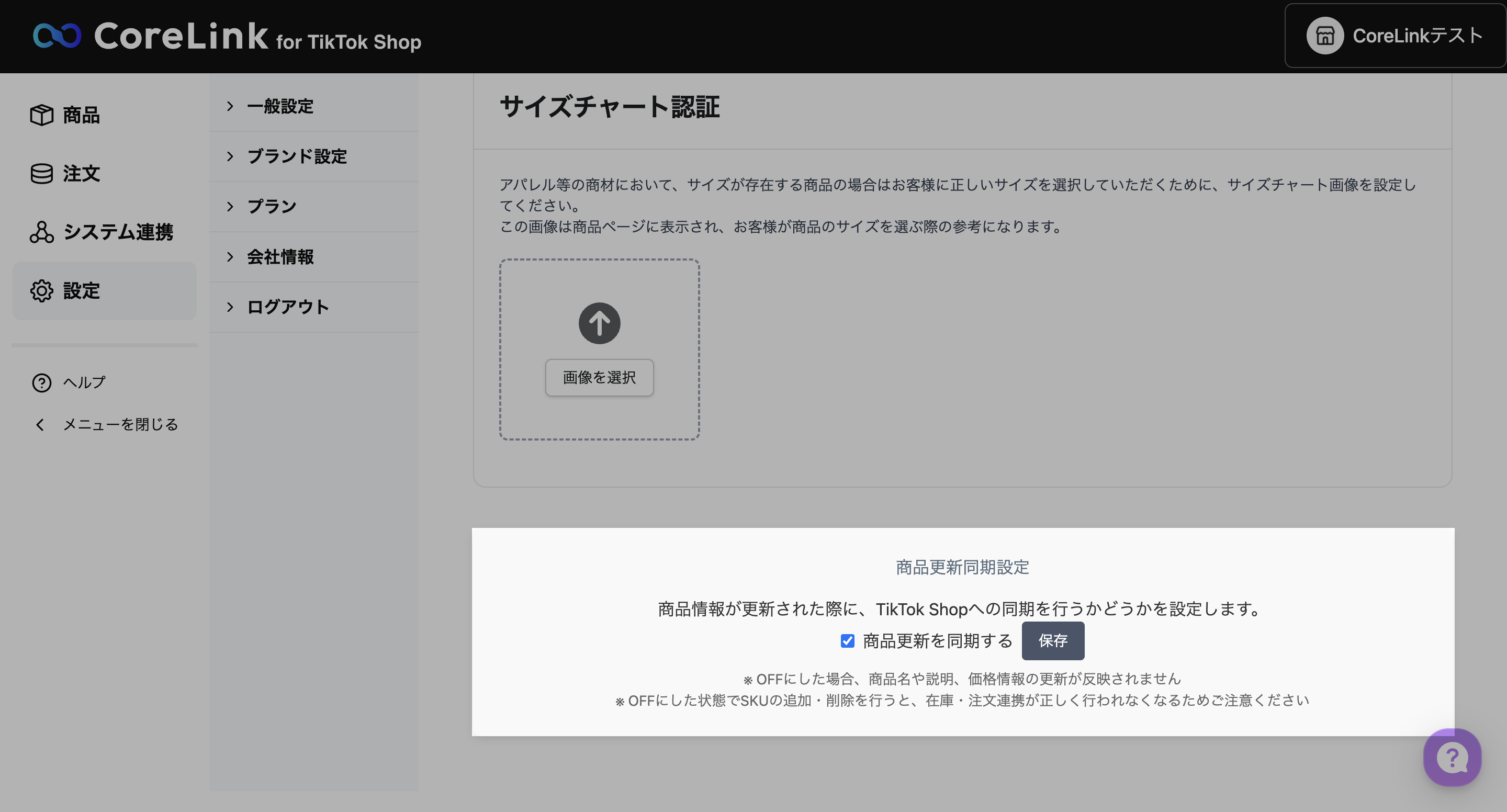1507x812 pixels.
Task: Open the purple chat help bubble
Action: click(x=1452, y=758)
